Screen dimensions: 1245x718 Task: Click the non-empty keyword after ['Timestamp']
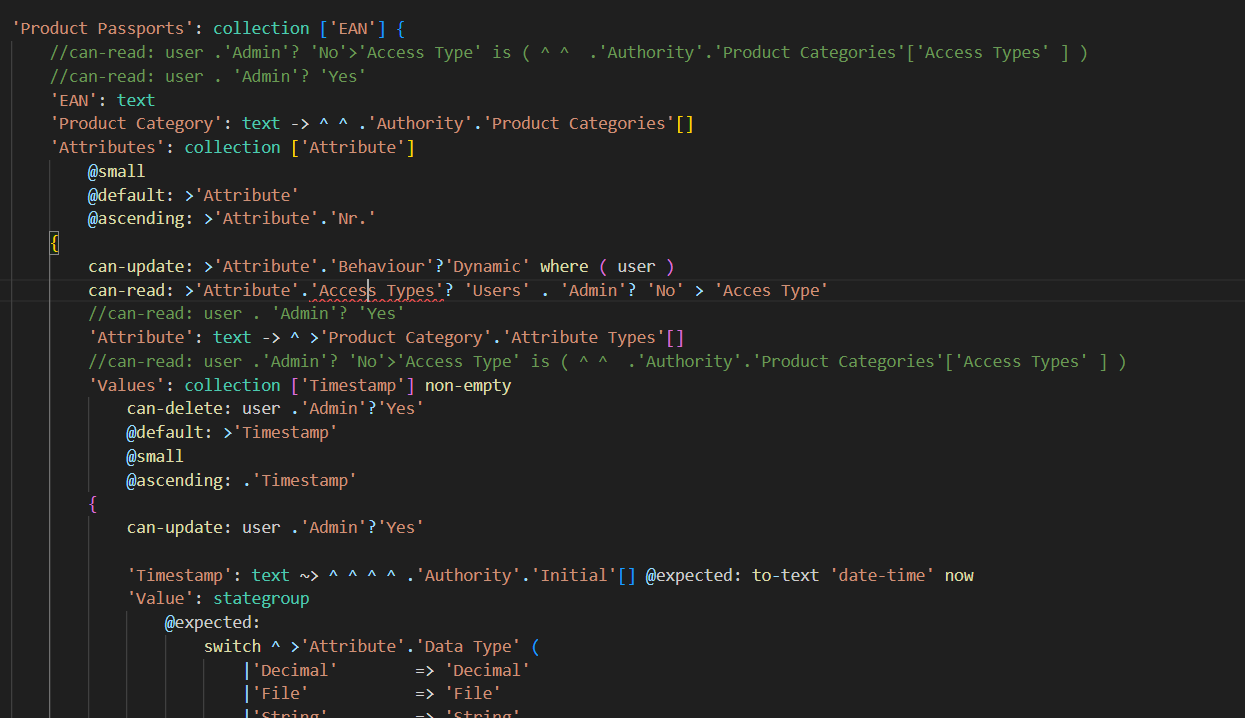tap(468, 385)
